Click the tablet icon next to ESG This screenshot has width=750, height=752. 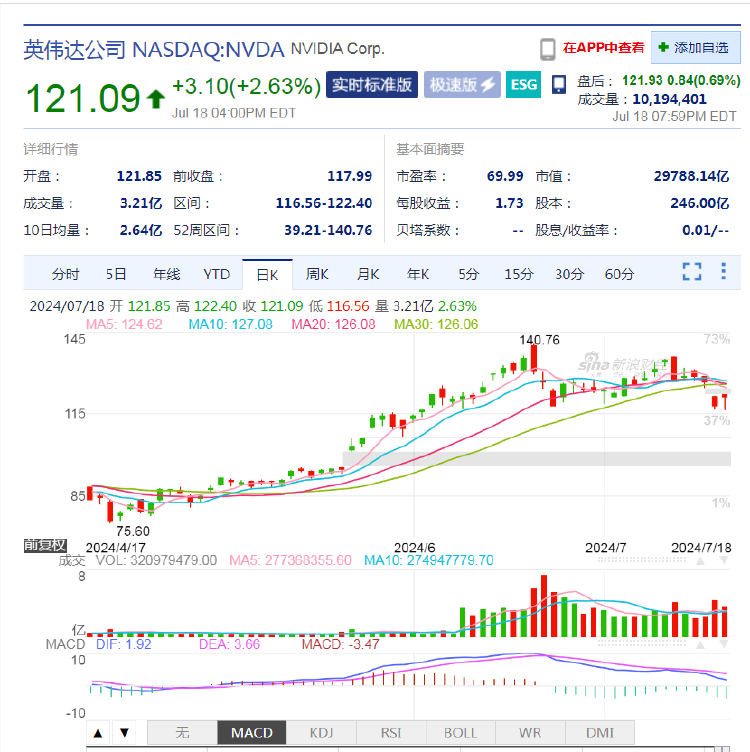559,85
